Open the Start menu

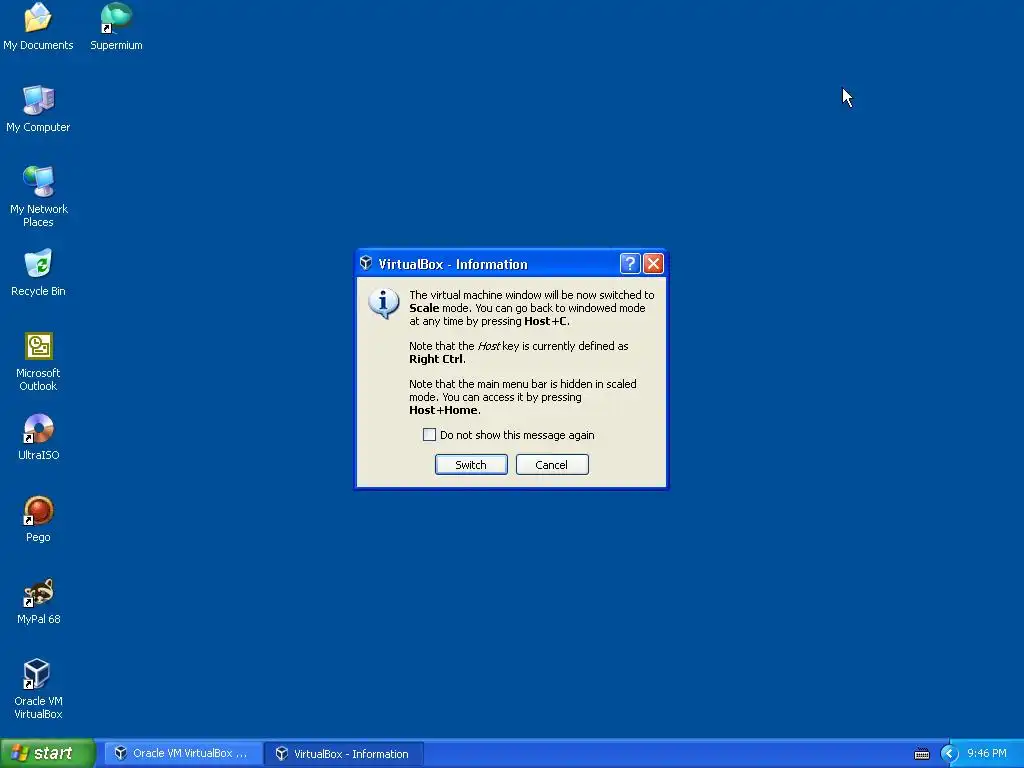coord(47,753)
